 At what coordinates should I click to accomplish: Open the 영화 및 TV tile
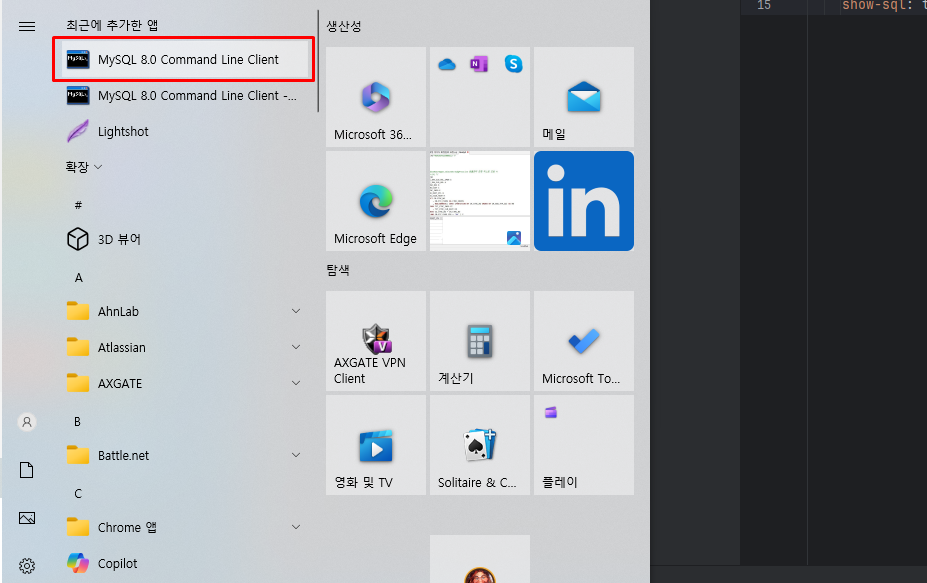coord(376,445)
